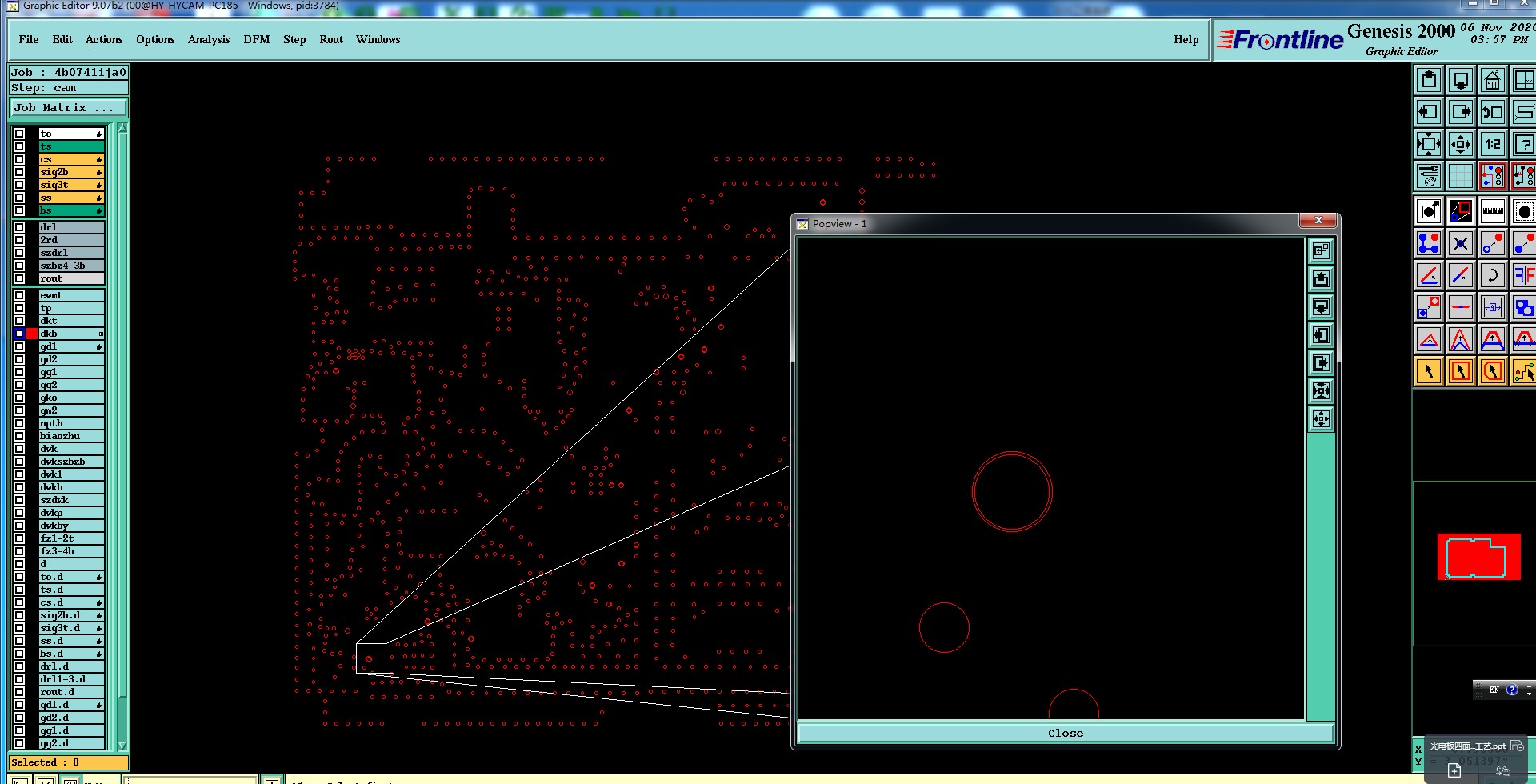1536x784 pixels.
Task: Select the szbz4-3b layer name
Action: coord(71,266)
